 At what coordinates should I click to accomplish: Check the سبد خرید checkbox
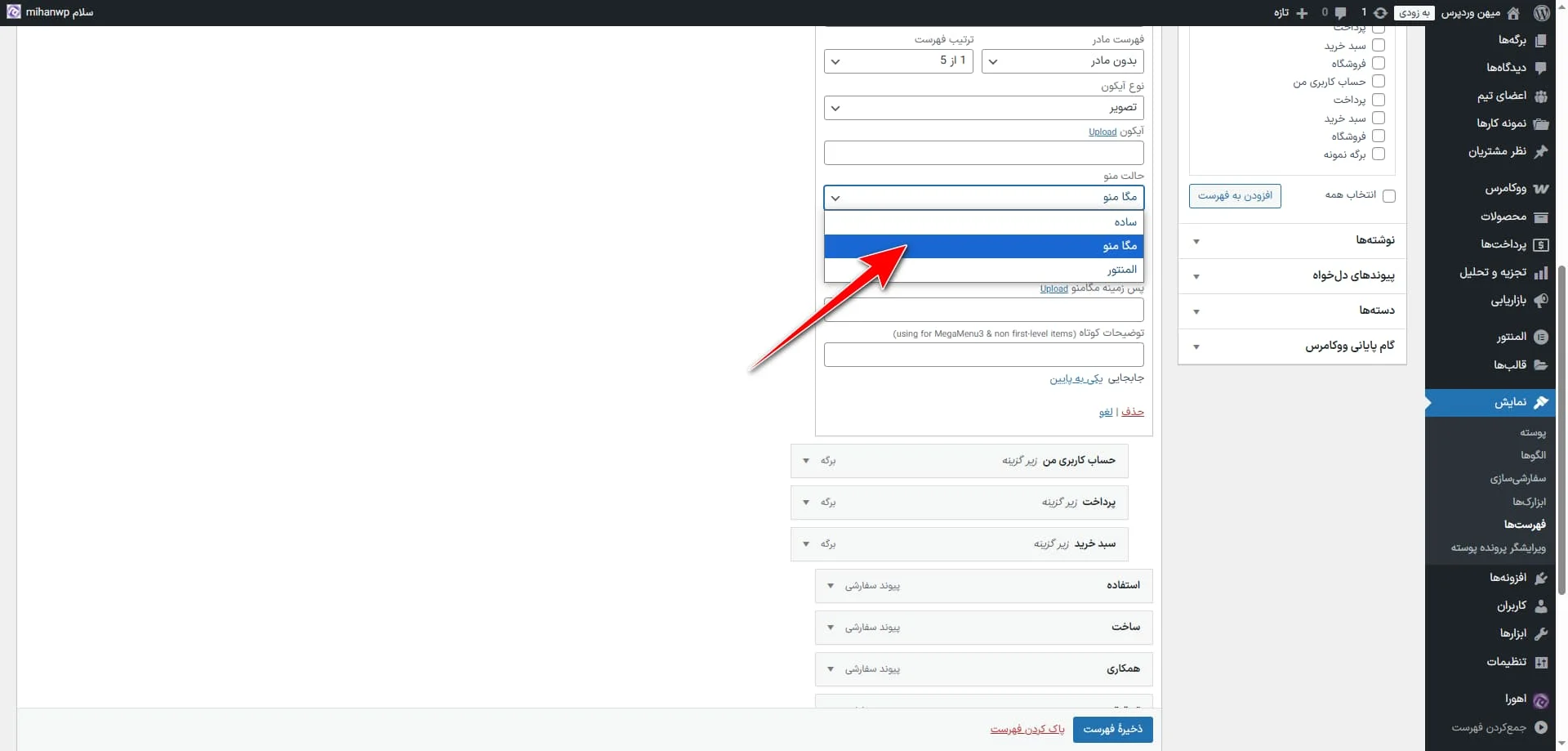pos(1379,45)
